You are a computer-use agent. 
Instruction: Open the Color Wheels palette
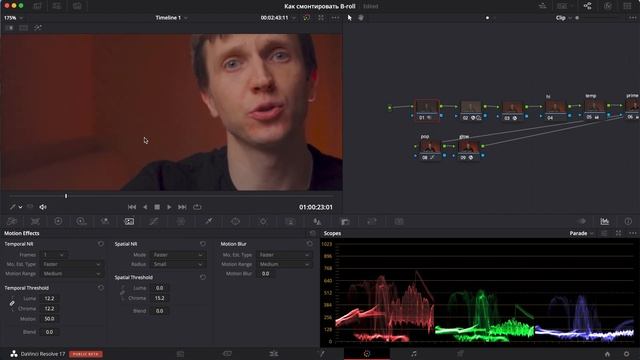(58, 221)
